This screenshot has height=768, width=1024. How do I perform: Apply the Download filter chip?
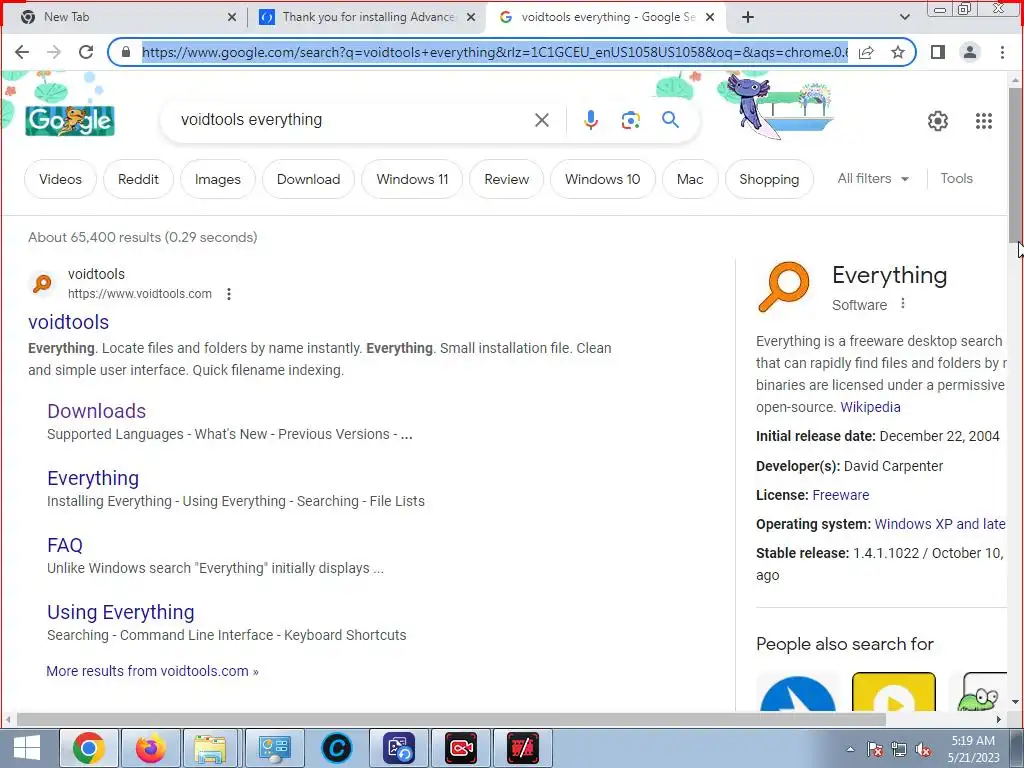pos(308,179)
